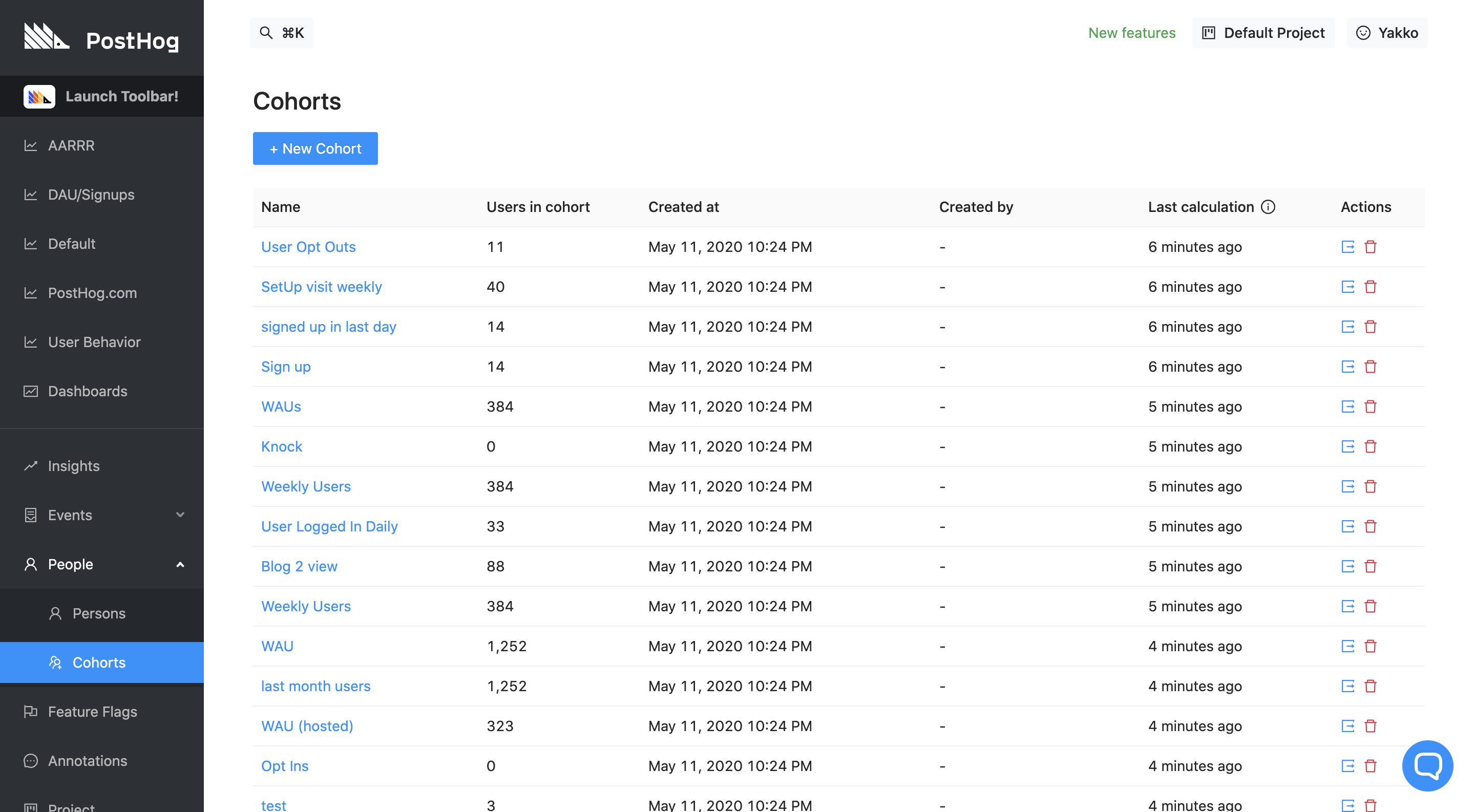Go to Persons in sidebar
Screen dimensions: 1474x812
pos(98,613)
